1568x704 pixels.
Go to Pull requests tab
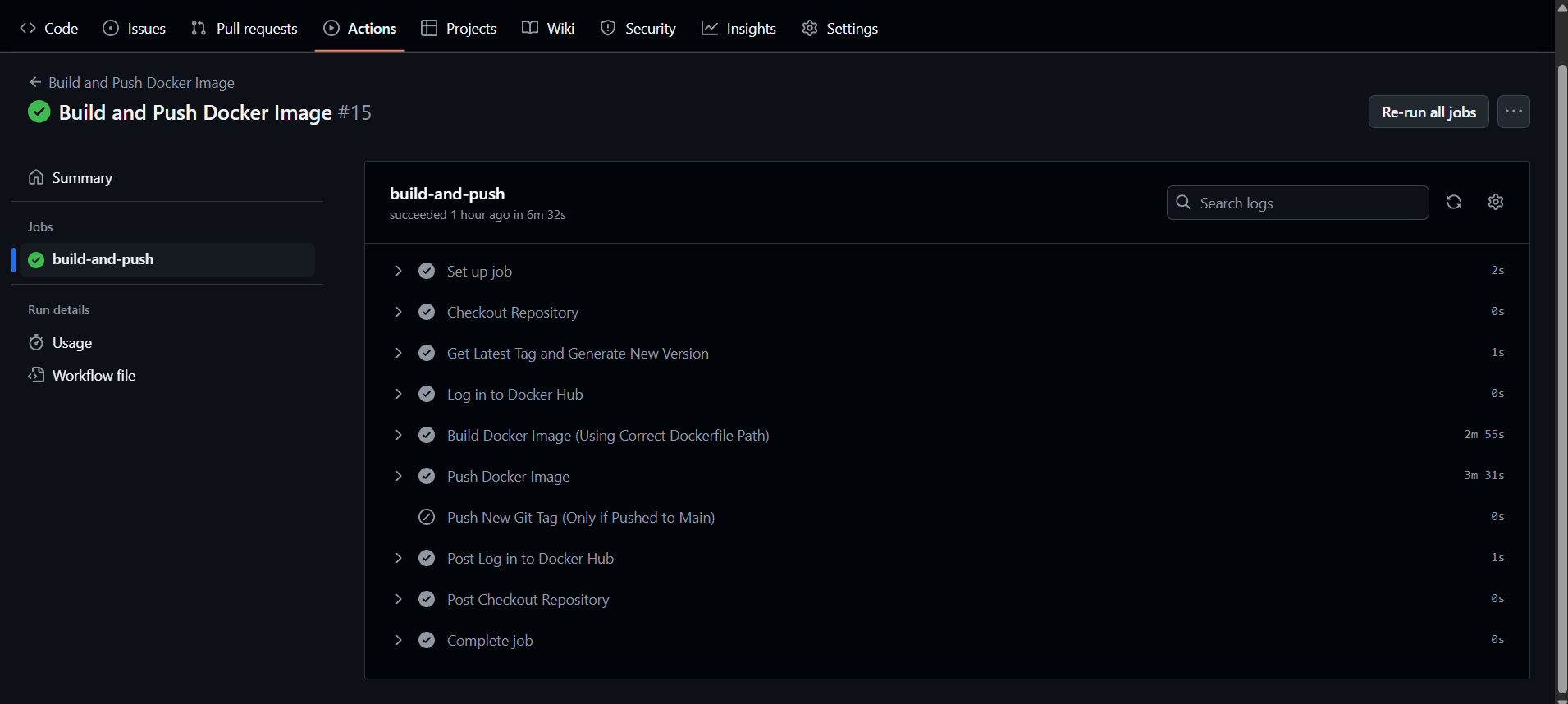pyautogui.click(x=245, y=28)
